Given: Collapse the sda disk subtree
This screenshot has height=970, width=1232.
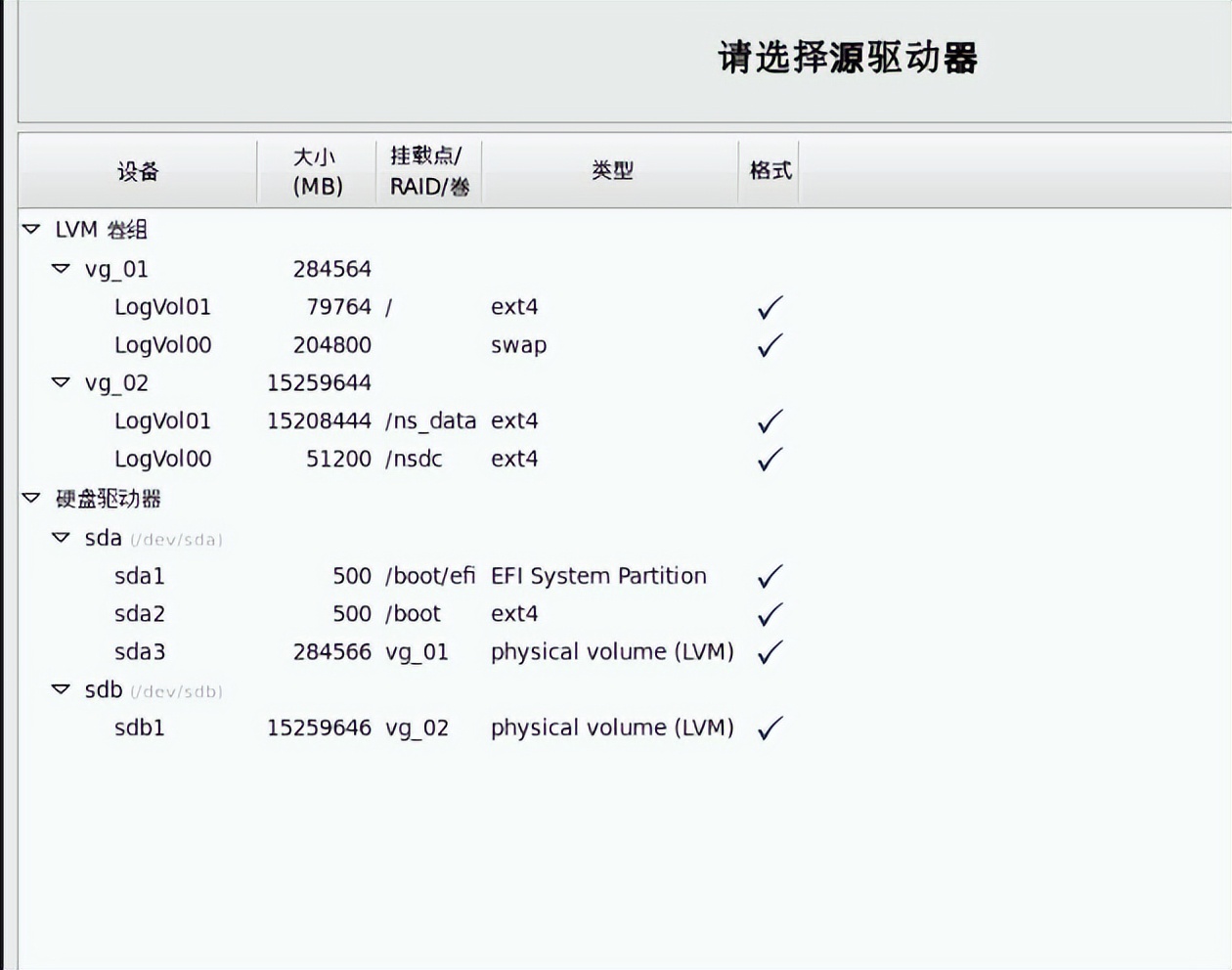Looking at the screenshot, I should tap(61, 538).
